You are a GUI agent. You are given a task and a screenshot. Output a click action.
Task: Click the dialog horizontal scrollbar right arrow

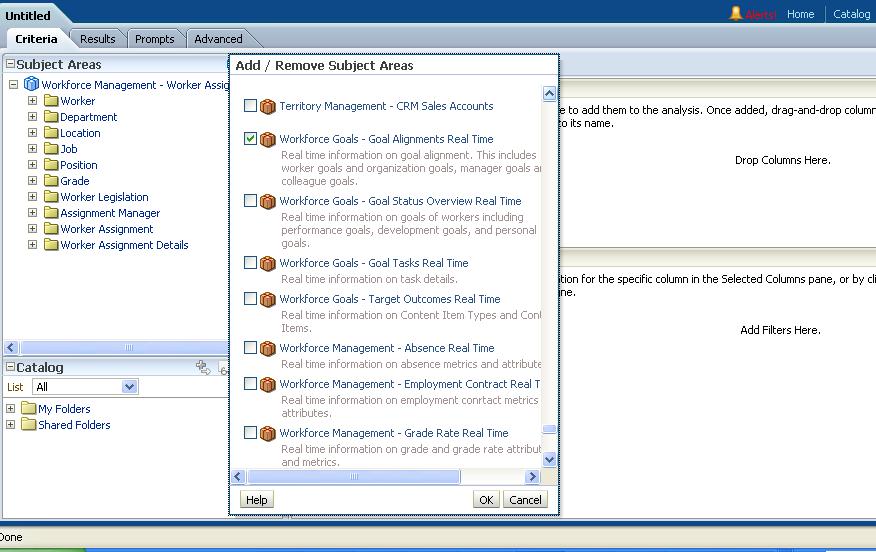tap(532, 477)
